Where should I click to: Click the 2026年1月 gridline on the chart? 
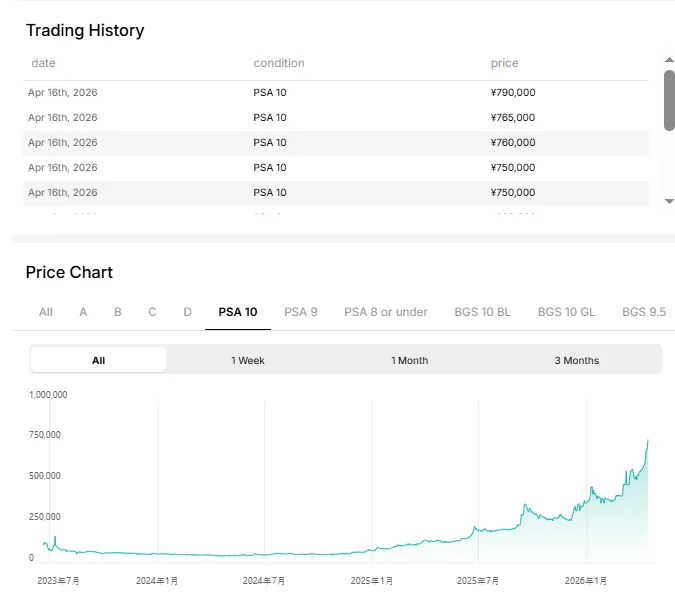pos(586,480)
